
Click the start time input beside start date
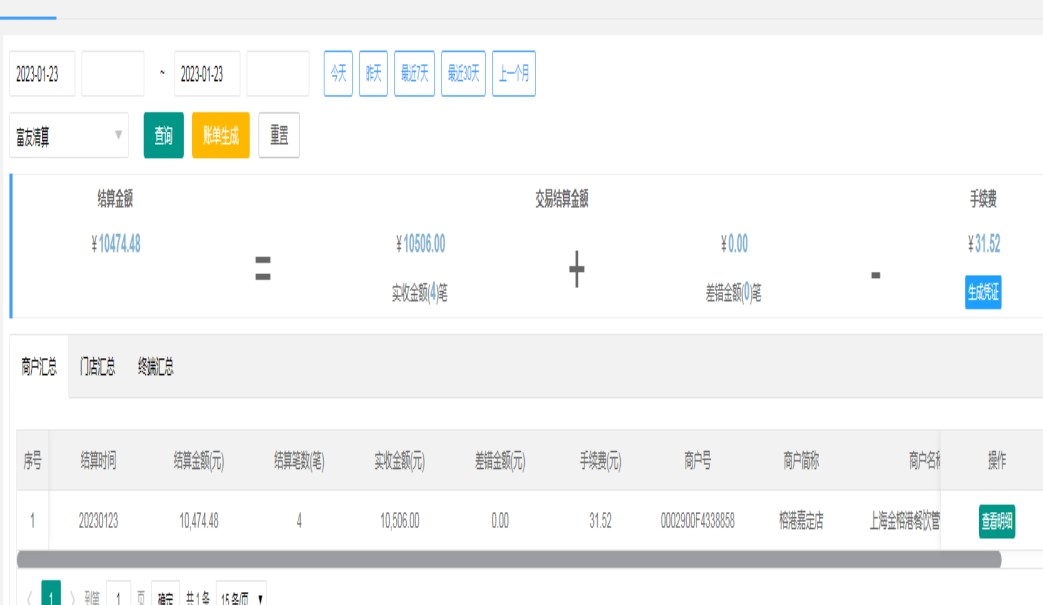pos(112,75)
